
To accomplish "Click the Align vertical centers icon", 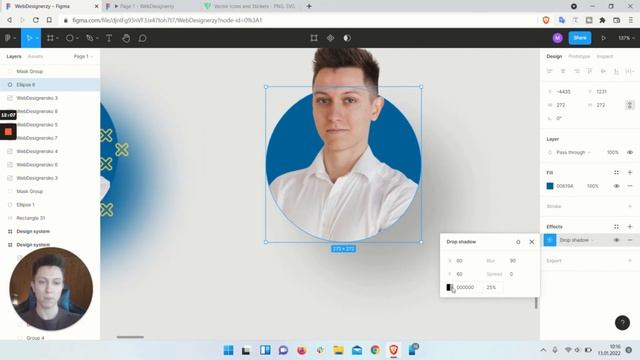I will coord(603,71).
